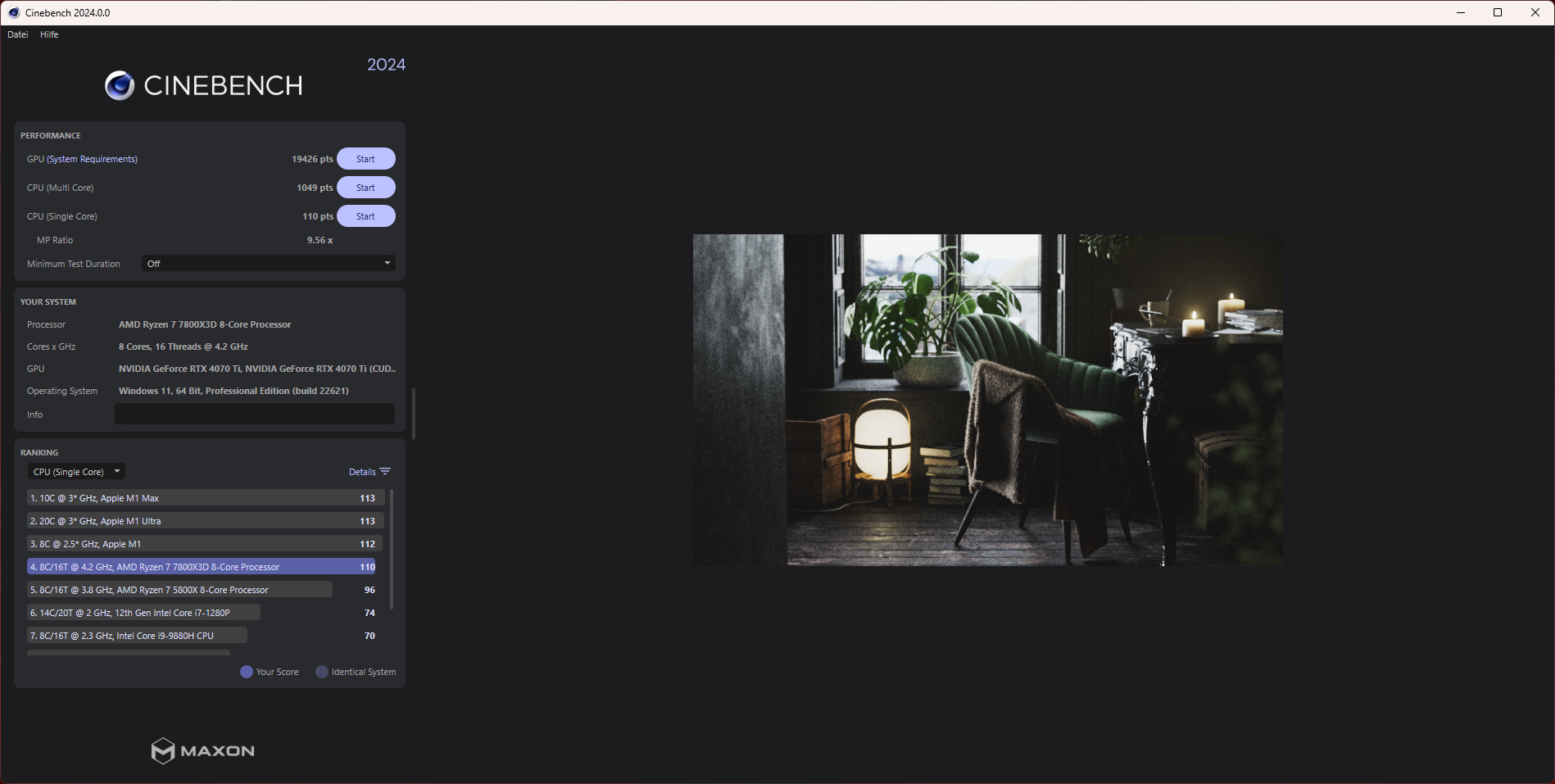Click the 19426 pts GPU score
Viewport: 1555px width, 784px height.
(x=312, y=159)
